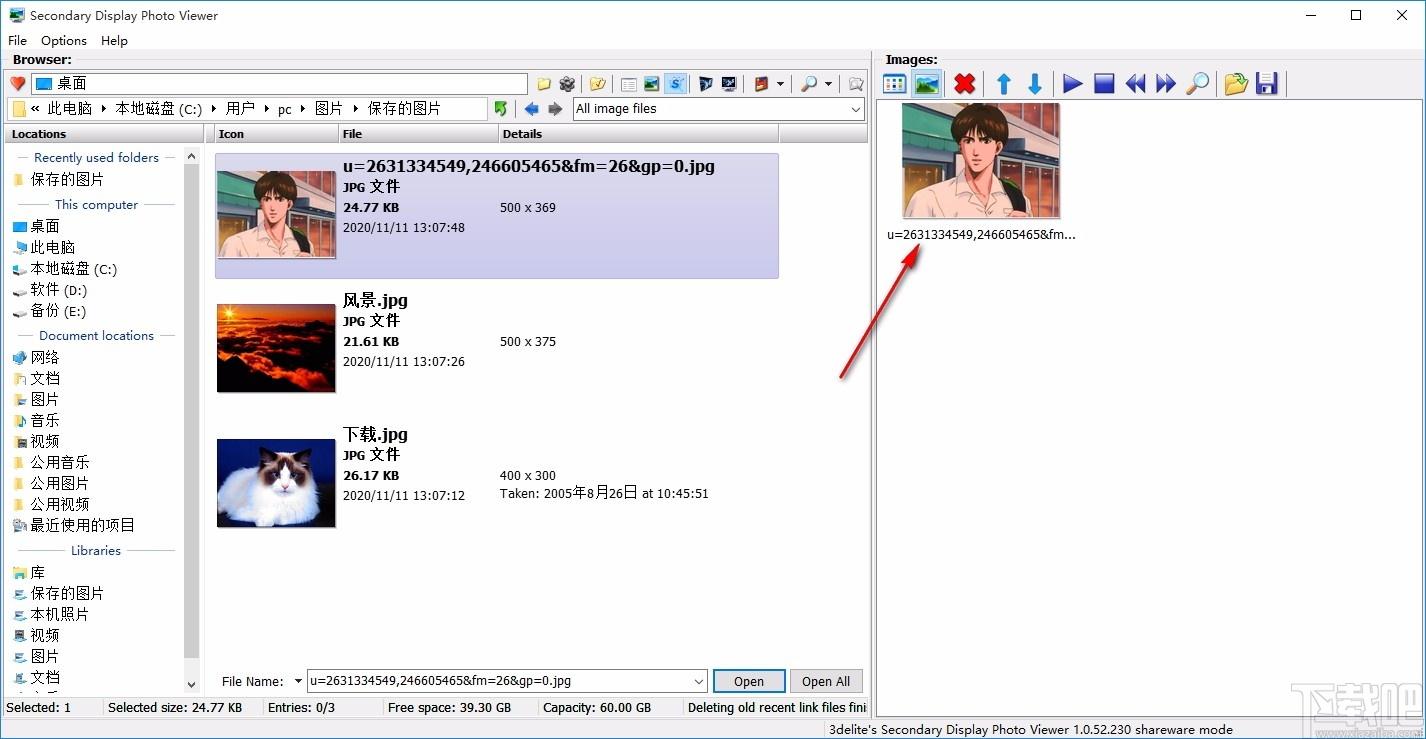This screenshot has height=739, width=1426.
Task: Save image list with the floppy disk icon
Action: tap(1267, 84)
